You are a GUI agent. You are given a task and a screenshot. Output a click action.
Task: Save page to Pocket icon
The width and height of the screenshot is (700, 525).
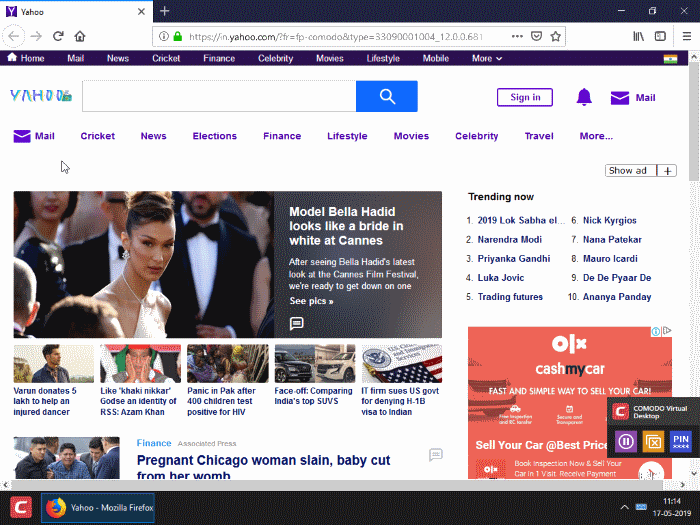click(537, 36)
